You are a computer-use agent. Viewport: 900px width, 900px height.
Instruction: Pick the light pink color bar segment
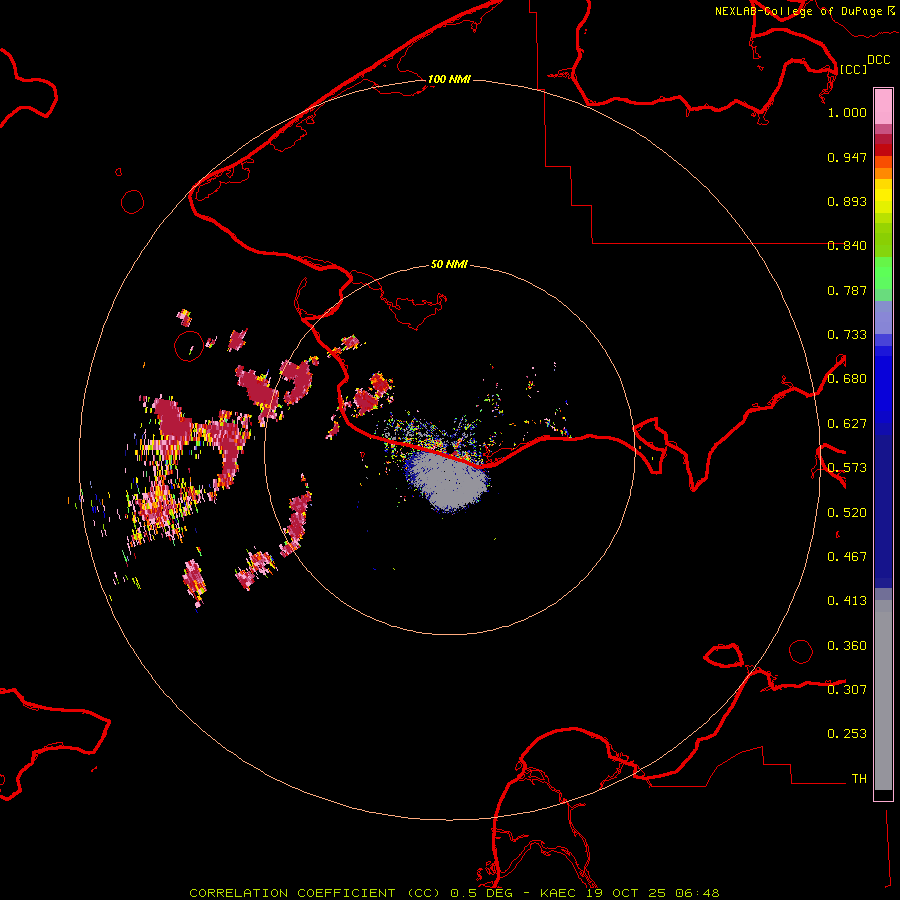(x=883, y=107)
